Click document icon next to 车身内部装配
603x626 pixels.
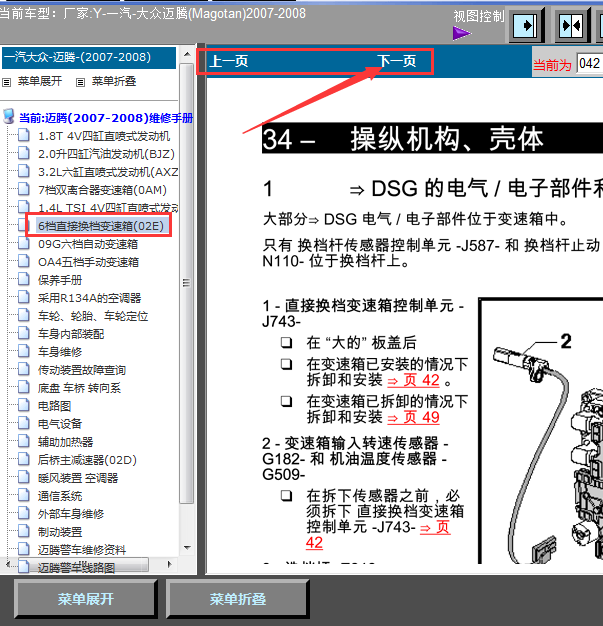(x=24, y=333)
